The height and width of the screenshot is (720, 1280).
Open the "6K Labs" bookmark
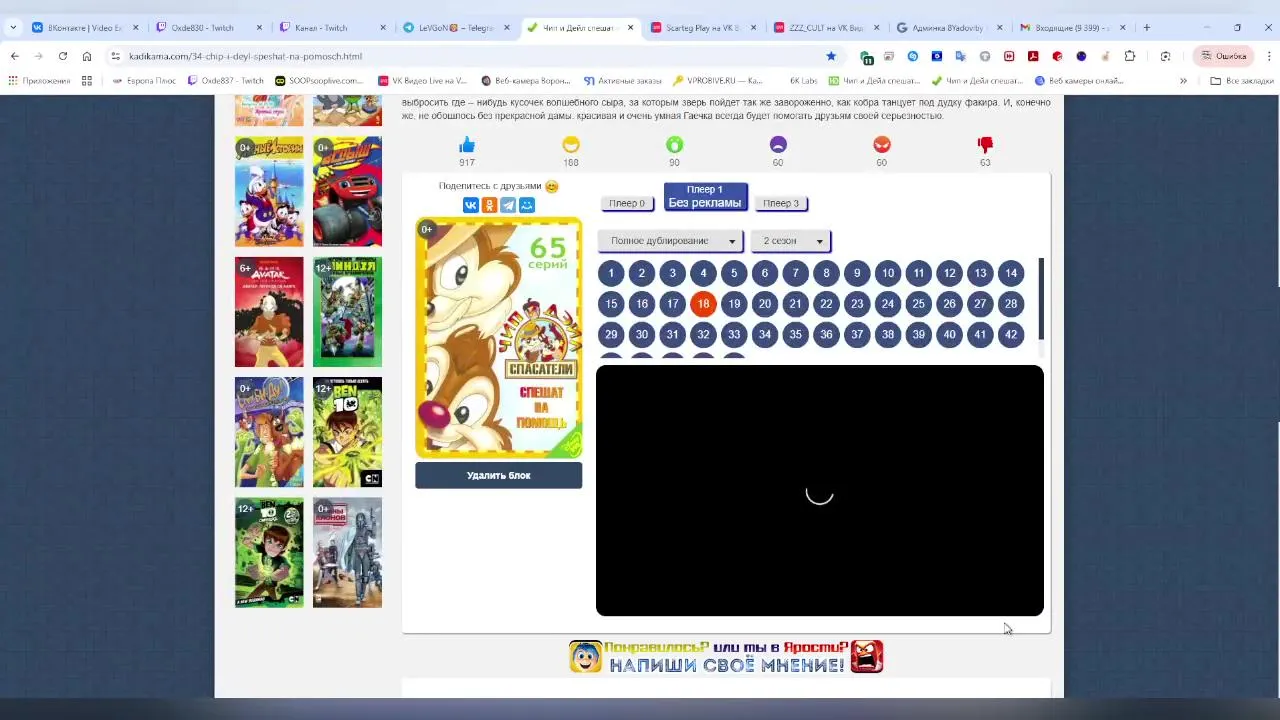click(x=802, y=81)
